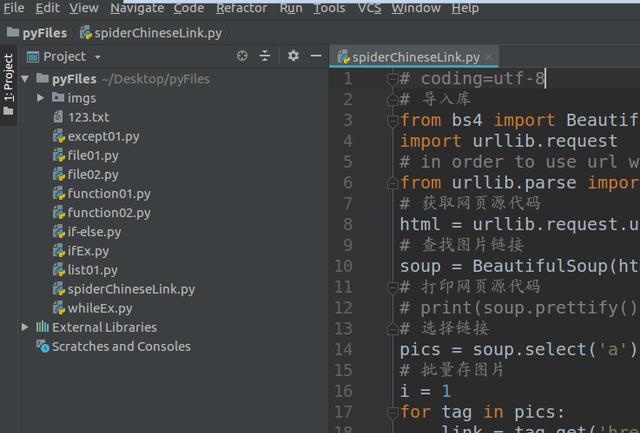Open the Tools menu
The image size is (640, 433).
coord(329,8)
